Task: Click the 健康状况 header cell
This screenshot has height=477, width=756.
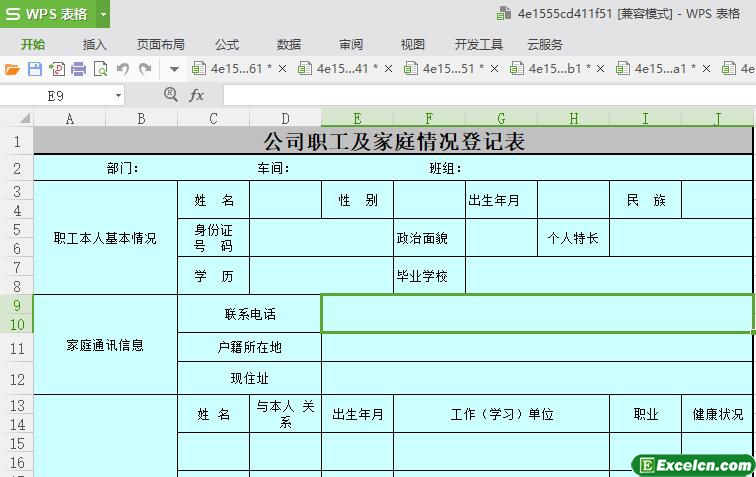Action: [x=717, y=414]
